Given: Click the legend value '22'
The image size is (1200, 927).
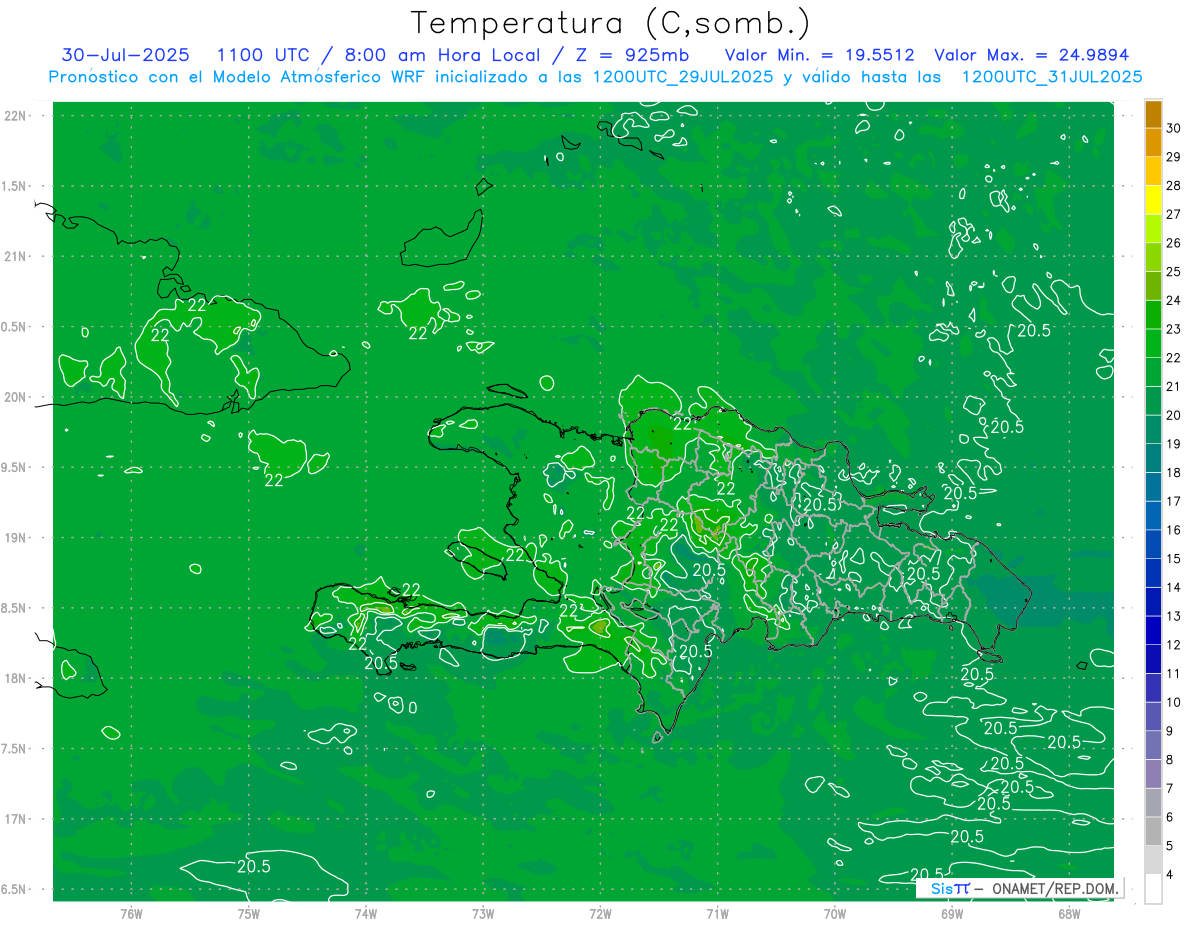Looking at the screenshot, I should [1173, 357].
